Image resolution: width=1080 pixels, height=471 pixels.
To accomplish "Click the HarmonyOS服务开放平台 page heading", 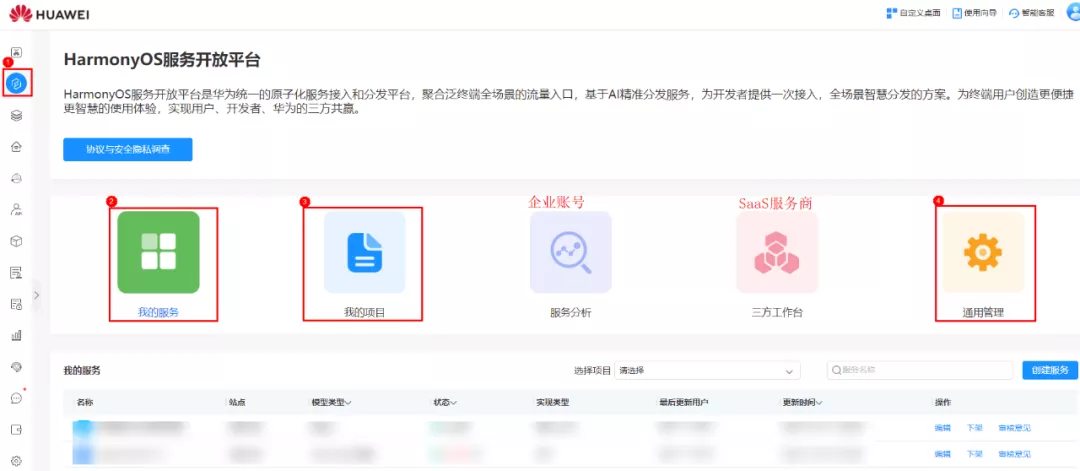I will click(162, 59).
